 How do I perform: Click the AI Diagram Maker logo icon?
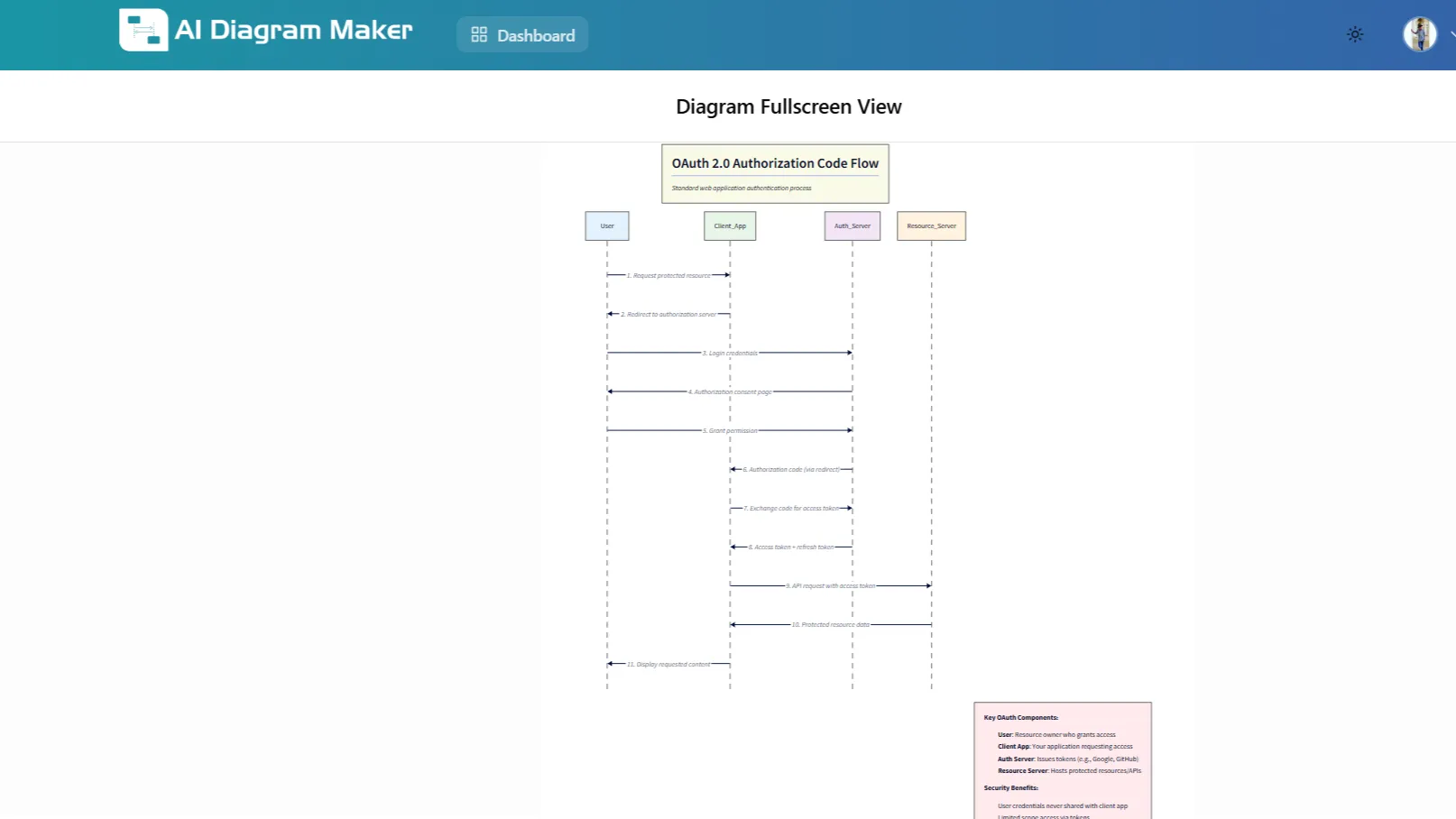tap(143, 30)
